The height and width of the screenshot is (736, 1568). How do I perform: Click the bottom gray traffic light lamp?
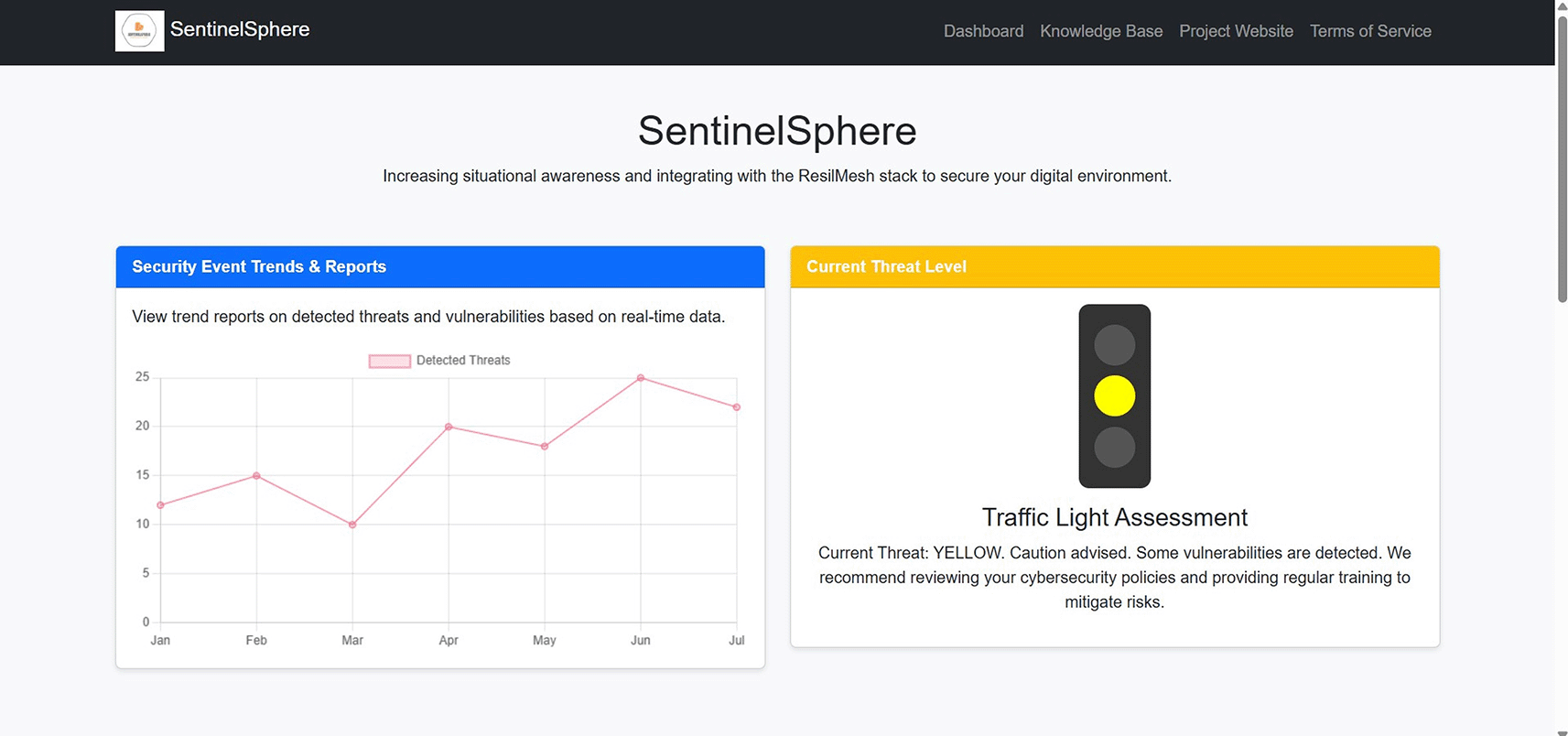click(1114, 447)
